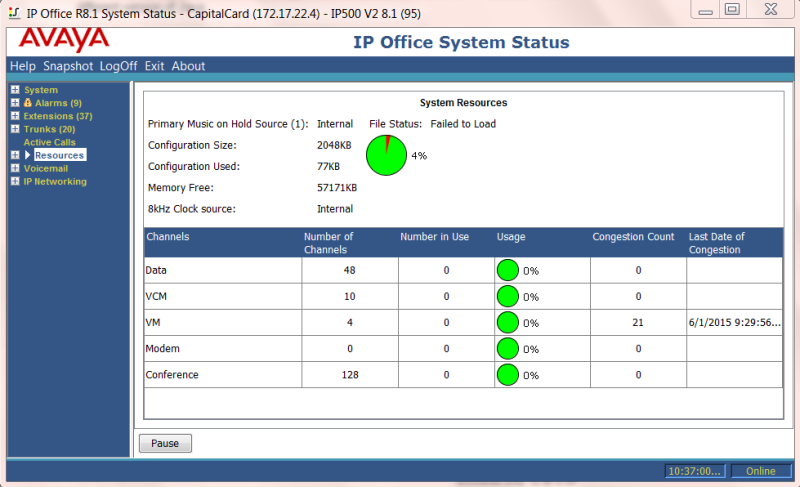Click the Conference usage green indicator
Image resolution: width=800 pixels, height=487 pixels.
tap(508, 375)
